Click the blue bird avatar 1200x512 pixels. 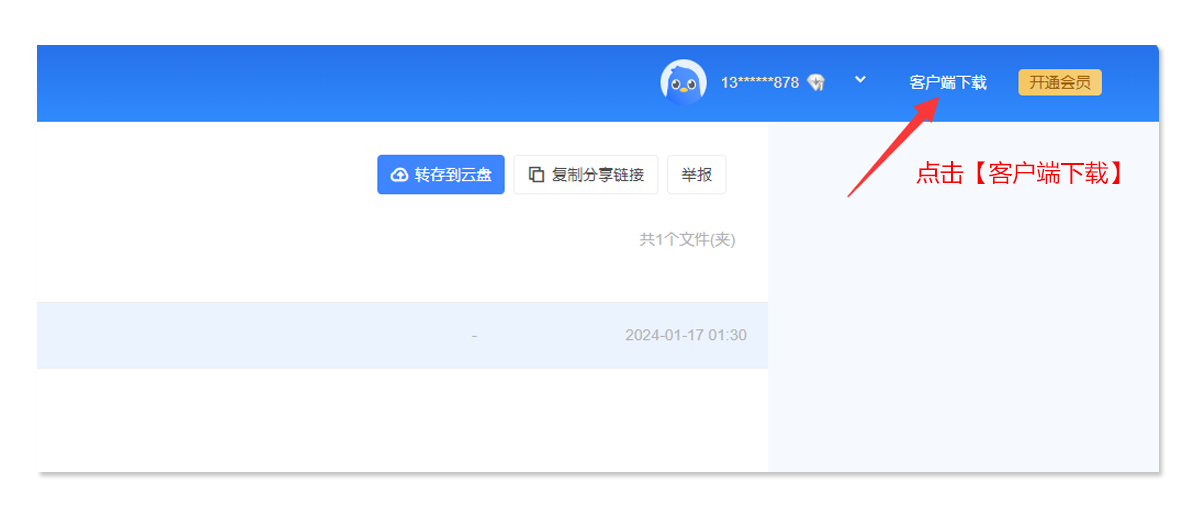pyautogui.click(x=683, y=82)
